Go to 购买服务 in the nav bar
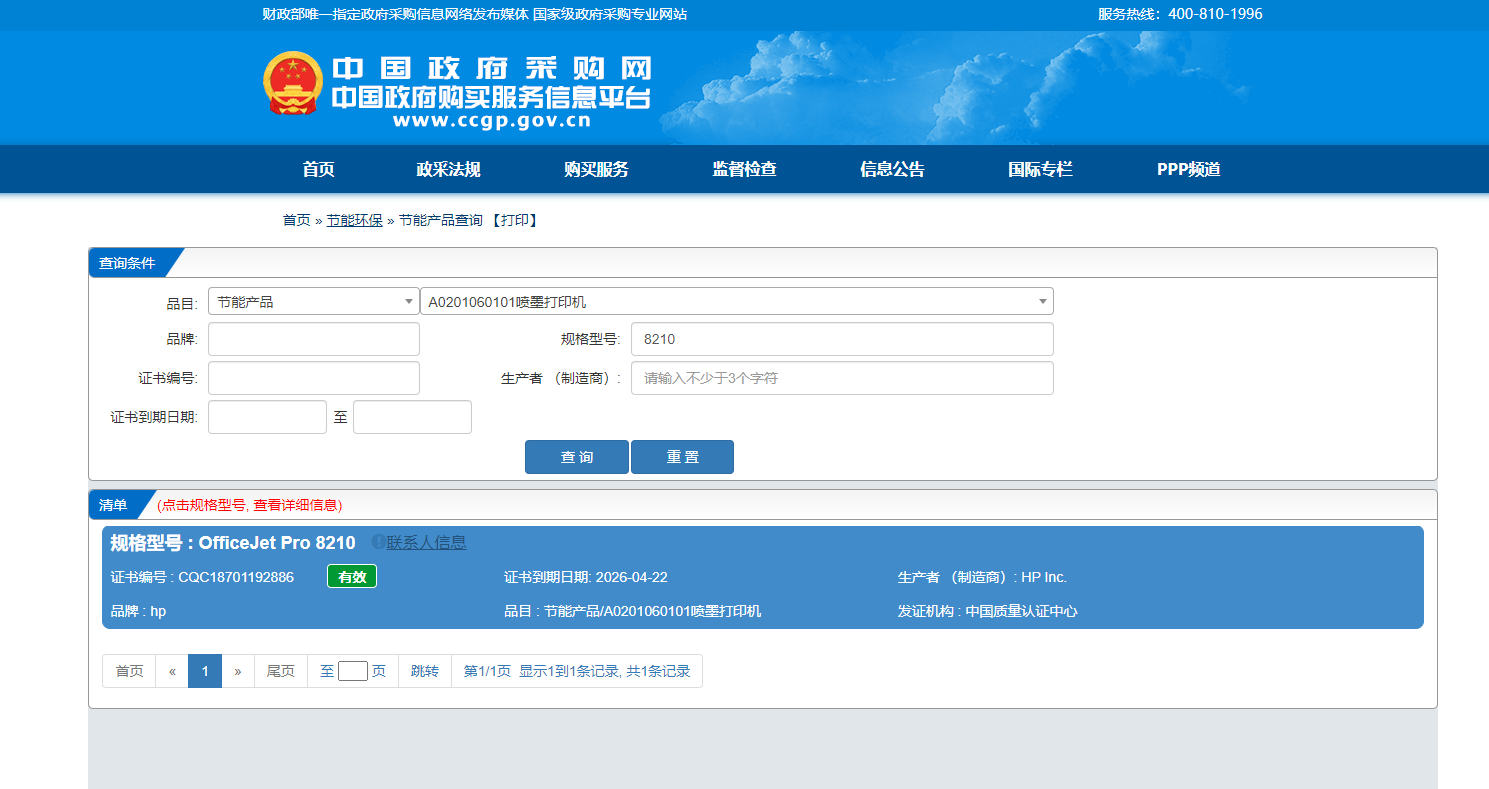Viewport: 1489px width, 789px height. [596, 169]
